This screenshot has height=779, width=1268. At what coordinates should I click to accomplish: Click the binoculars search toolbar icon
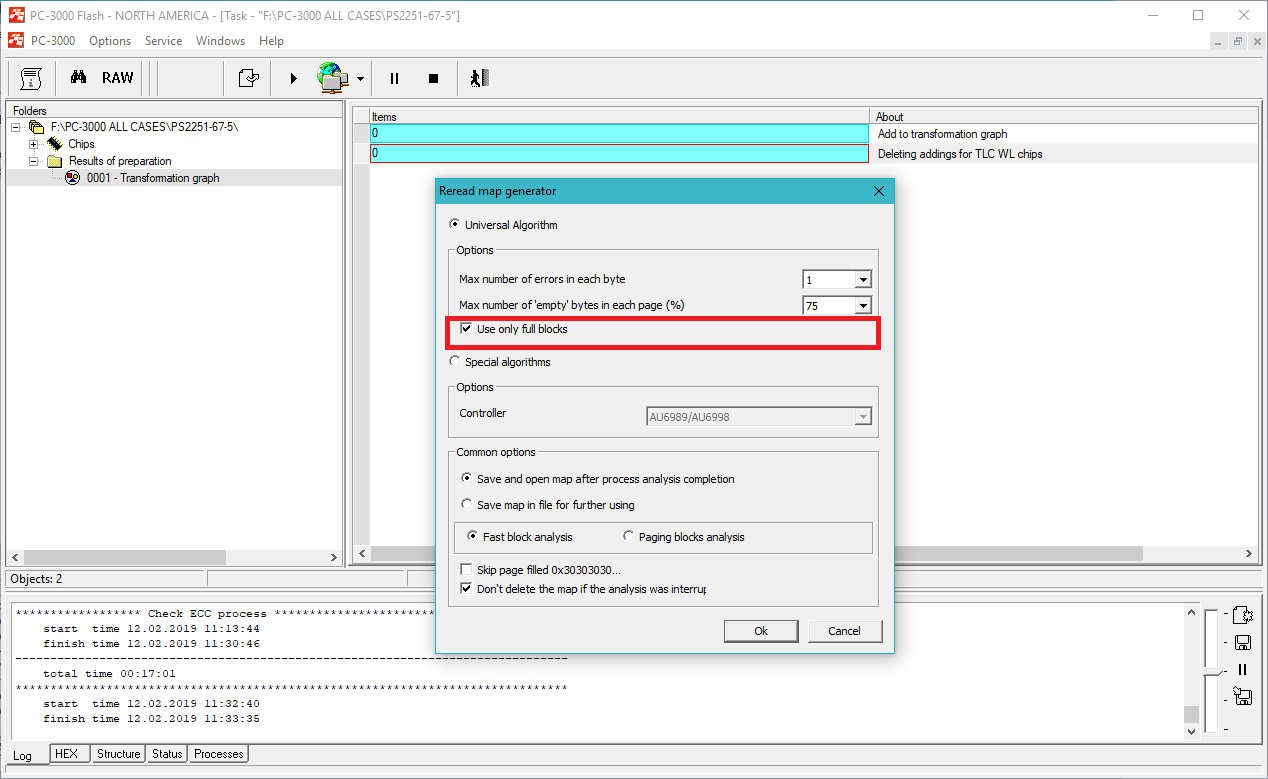point(78,78)
